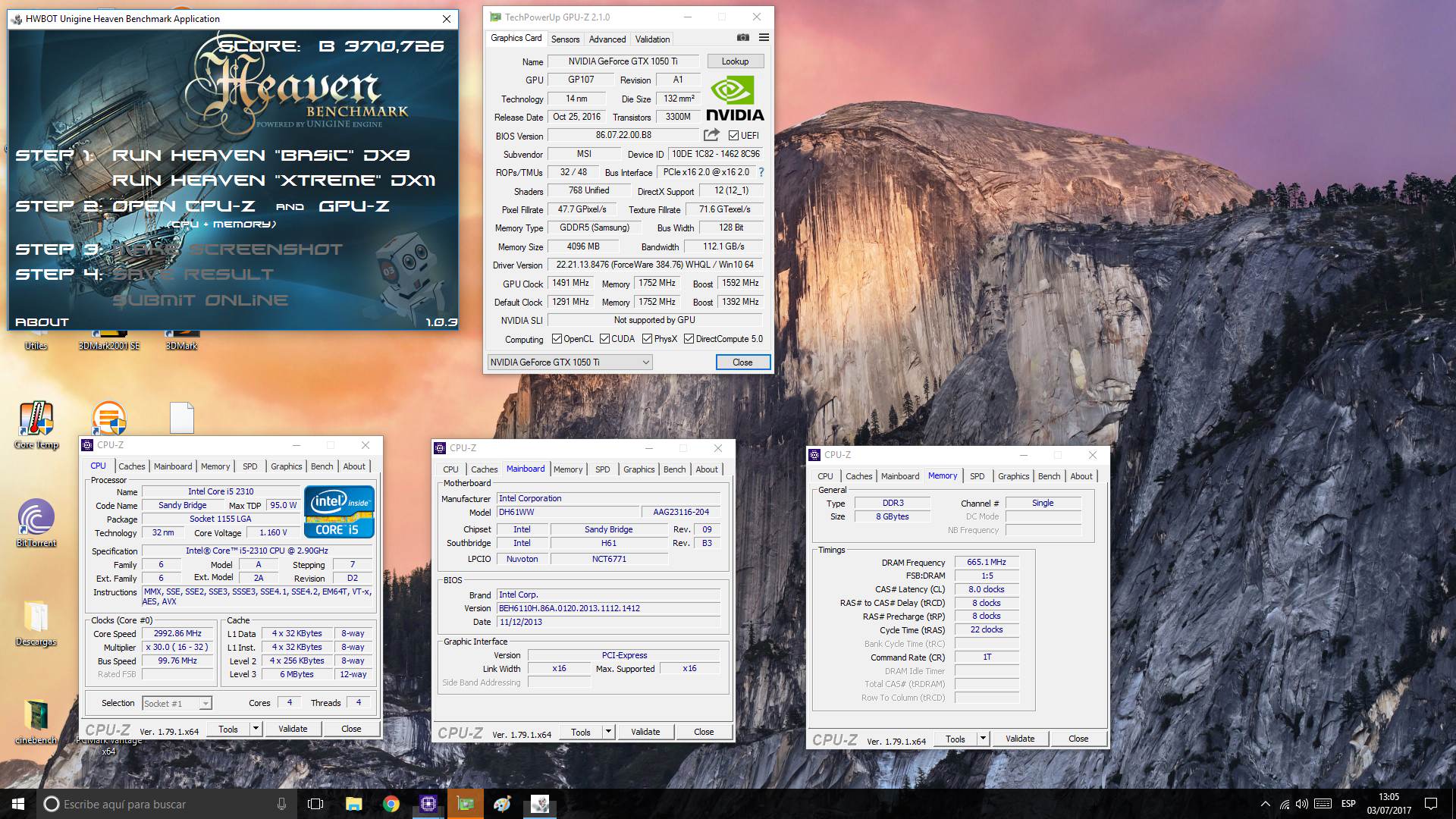Image resolution: width=1456 pixels, height=819 pixels.
Task: Switch to HWBOT Heaven taskbar icon
Action: tap(540, 804)
